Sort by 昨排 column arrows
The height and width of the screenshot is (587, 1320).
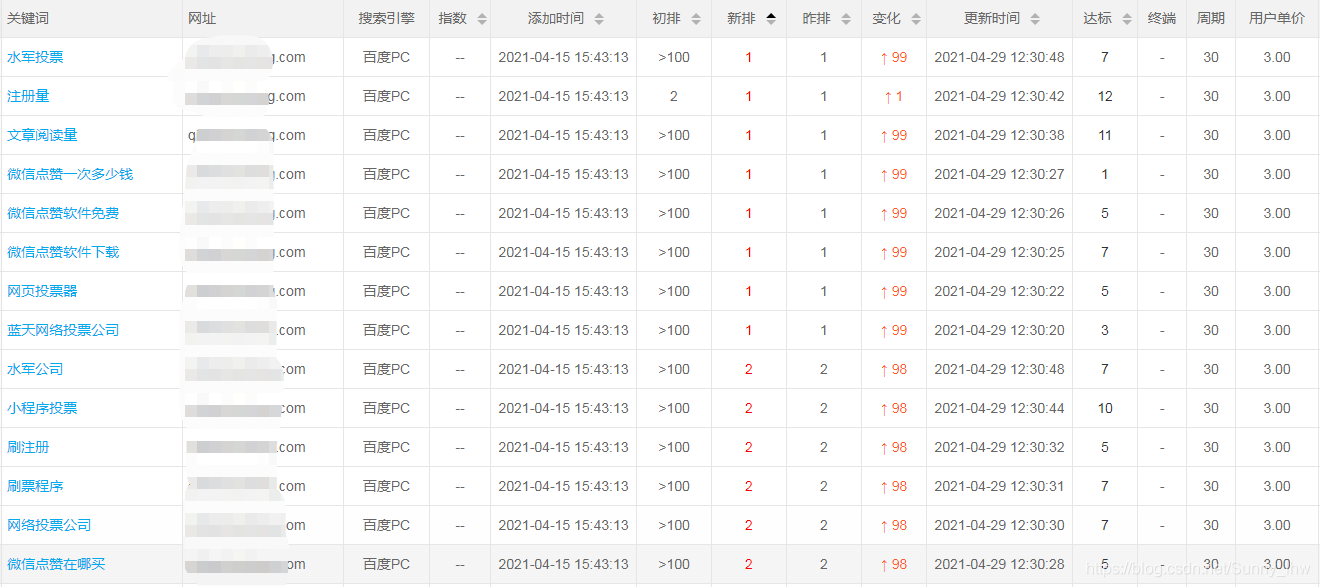click(x=846, y=19)
